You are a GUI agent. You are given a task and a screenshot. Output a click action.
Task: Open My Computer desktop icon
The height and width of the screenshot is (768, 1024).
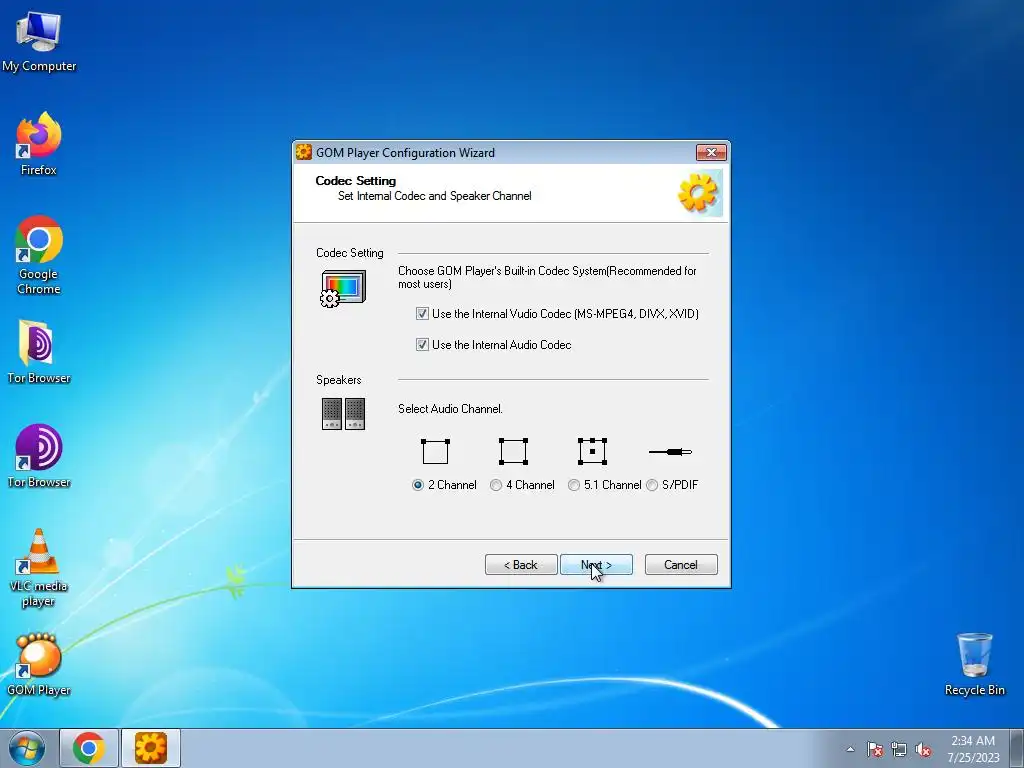(x=39, y=41)
